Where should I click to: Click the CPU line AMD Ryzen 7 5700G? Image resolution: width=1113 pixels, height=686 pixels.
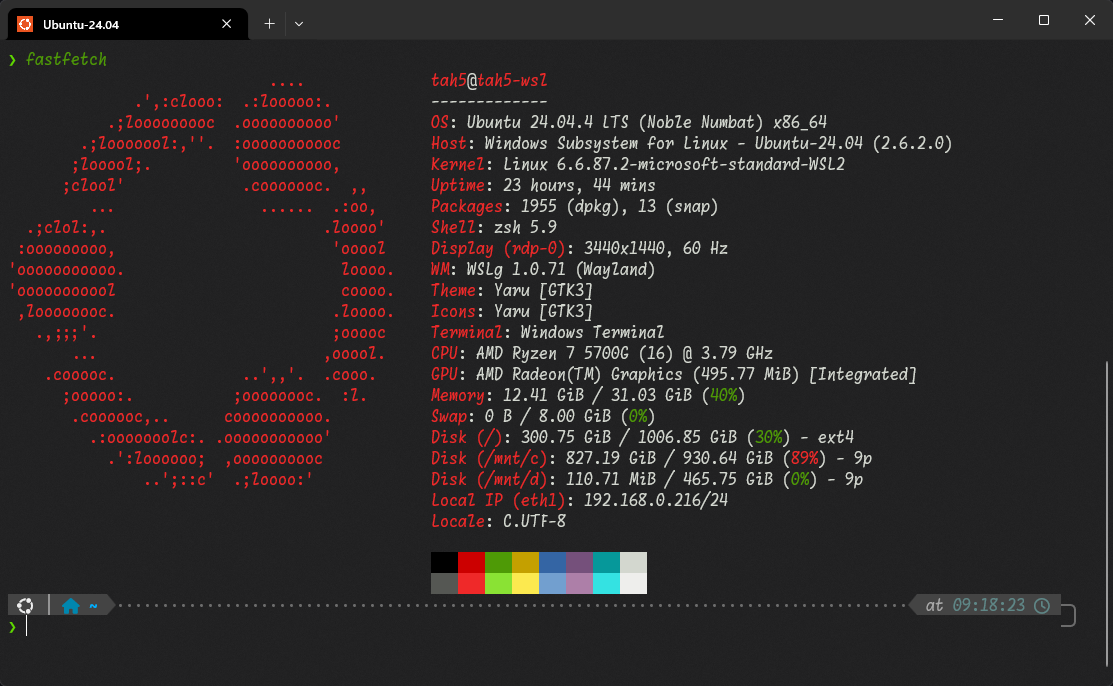pyautogui.click(x=602, y=353)
